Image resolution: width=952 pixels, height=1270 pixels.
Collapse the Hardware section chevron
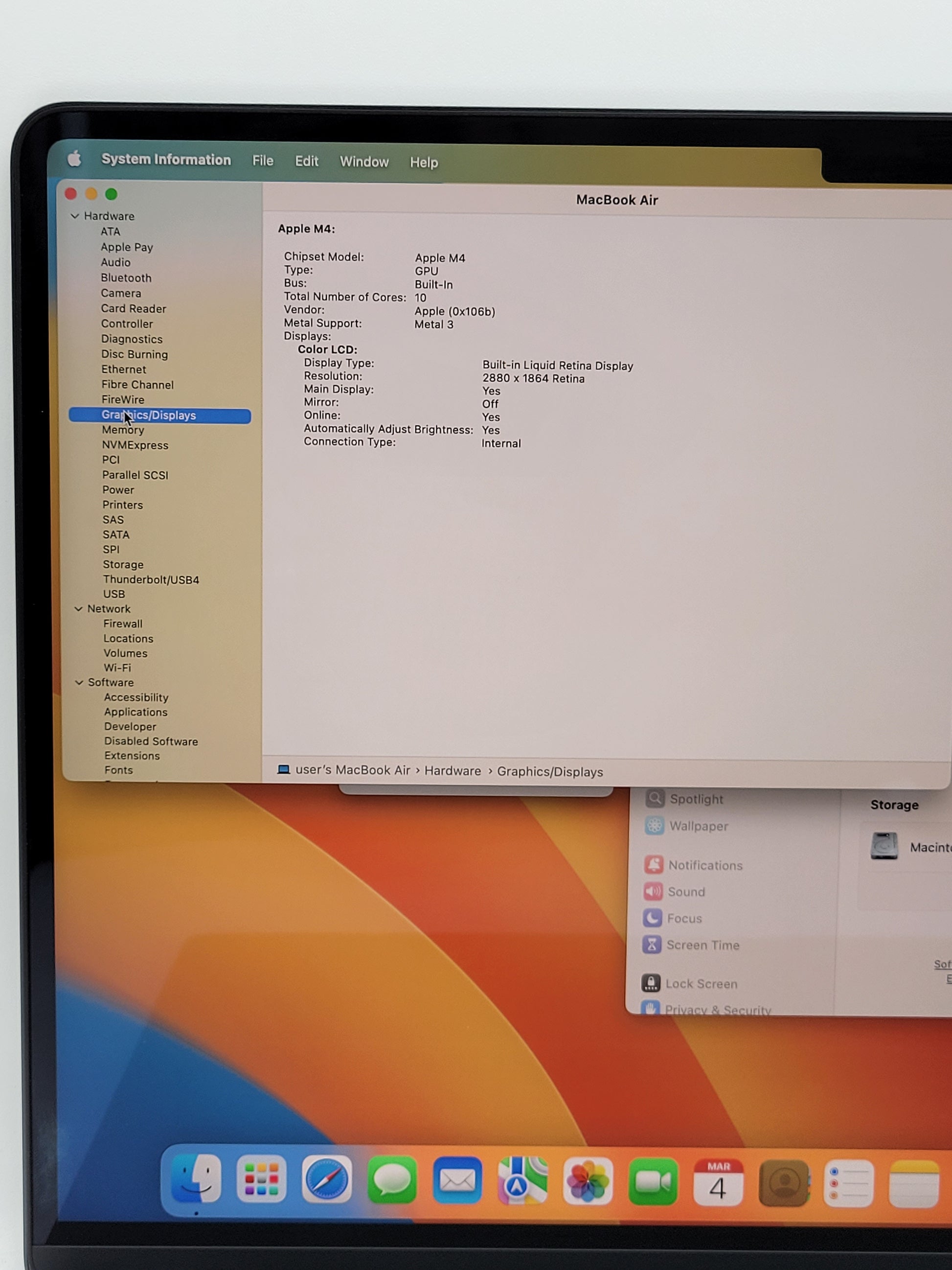(x=74, y=216)
